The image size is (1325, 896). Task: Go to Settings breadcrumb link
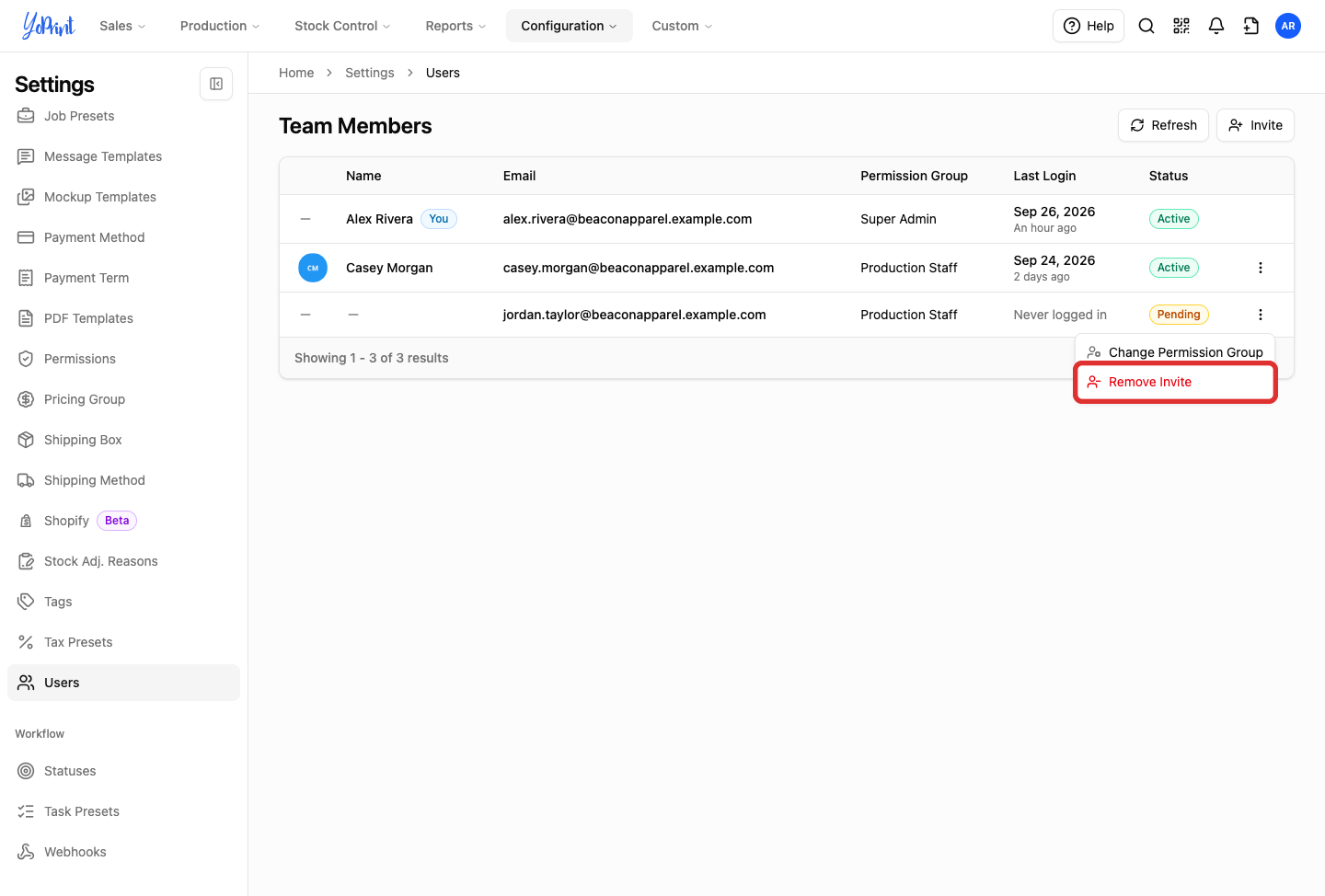point(370,73)
